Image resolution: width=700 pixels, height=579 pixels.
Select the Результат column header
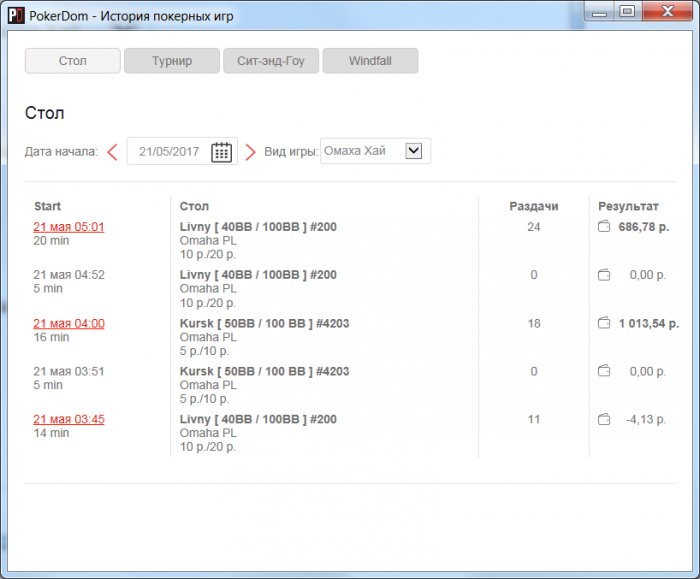pos(628,206)
